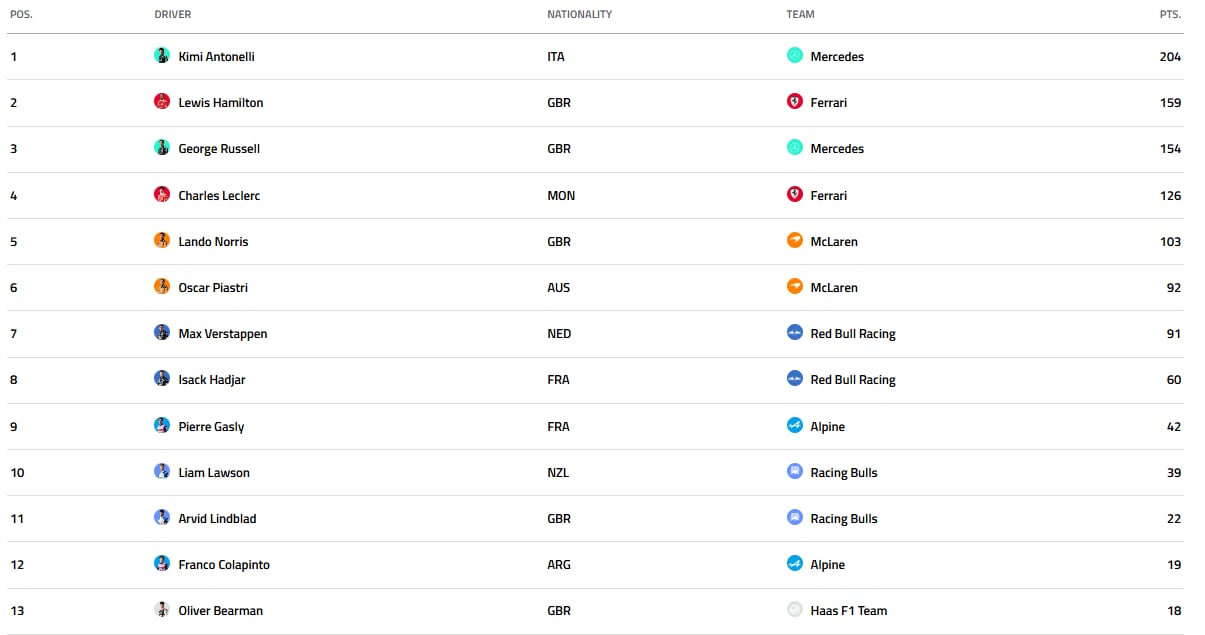
Task: Click the DRIVER column header
Action: (x=173, y=15)
